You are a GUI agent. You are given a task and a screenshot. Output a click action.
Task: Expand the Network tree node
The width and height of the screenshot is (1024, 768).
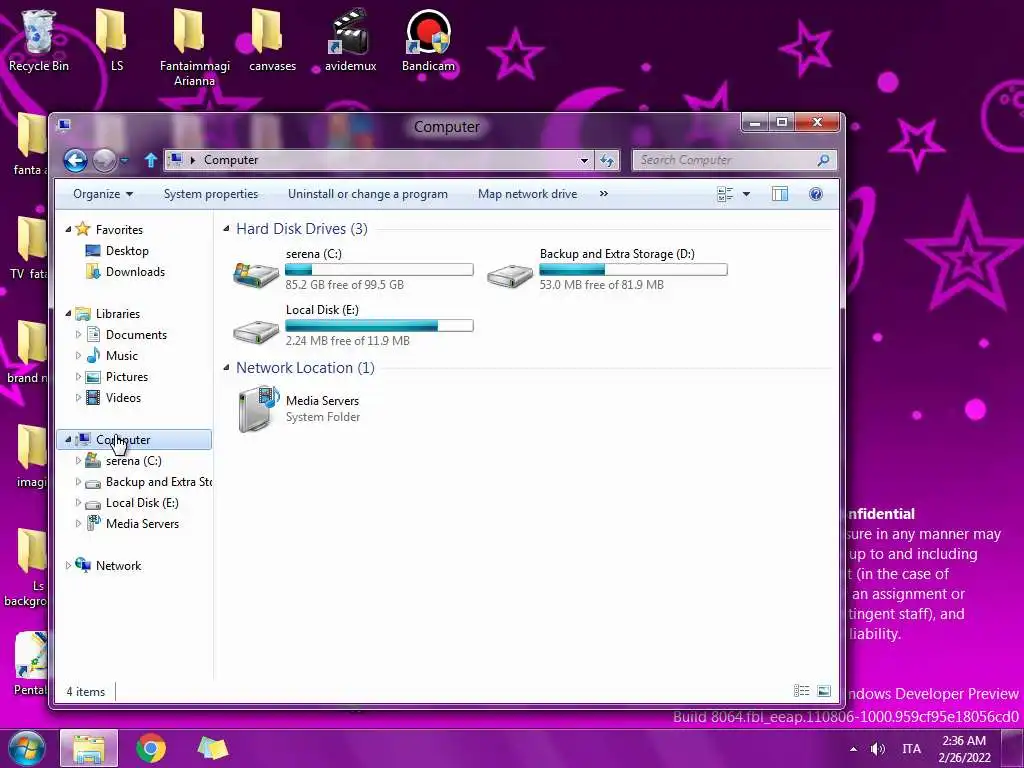[69, 566]
